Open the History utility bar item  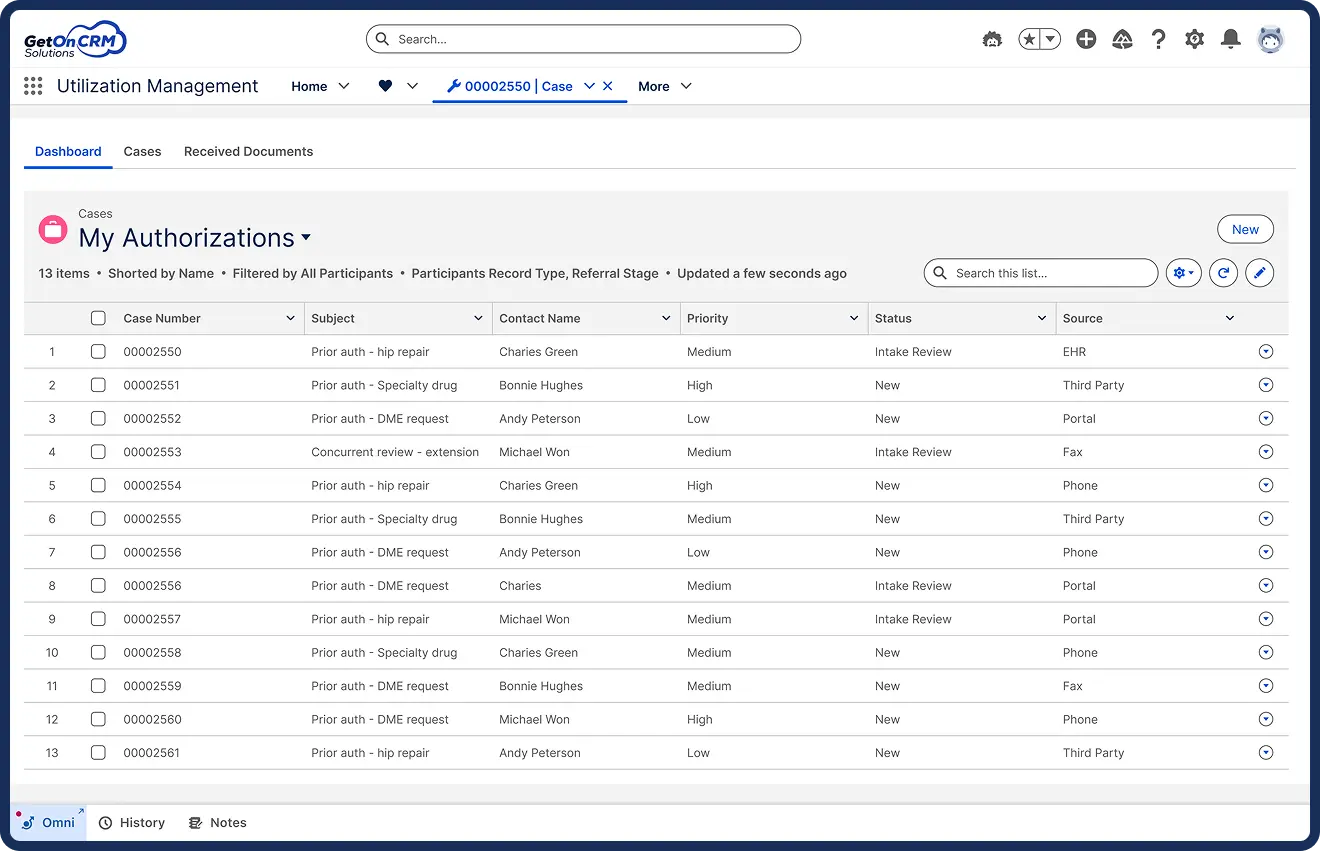coord(132,823)
